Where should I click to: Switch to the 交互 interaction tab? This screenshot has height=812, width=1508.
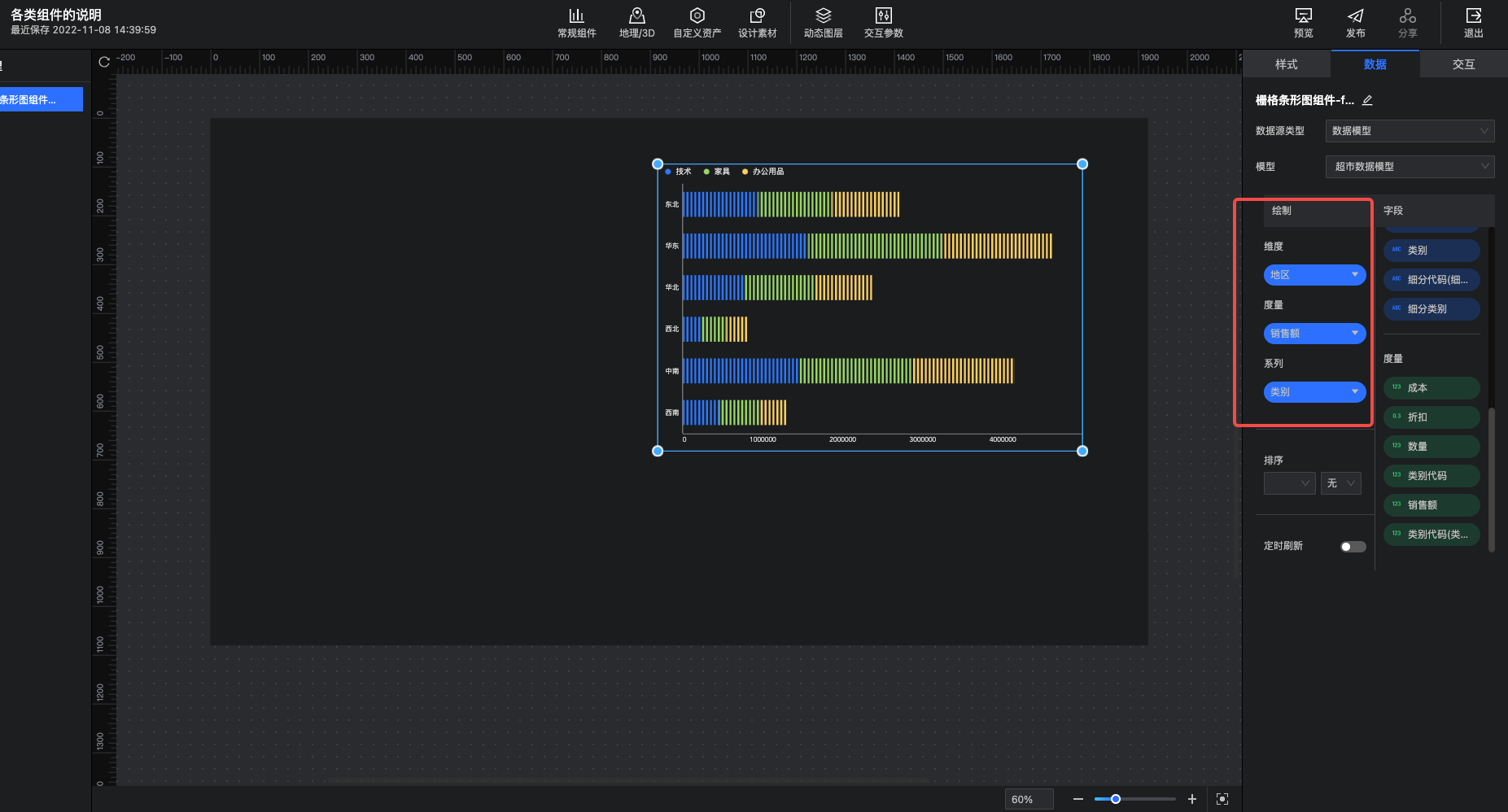[x=1463, y=64]
